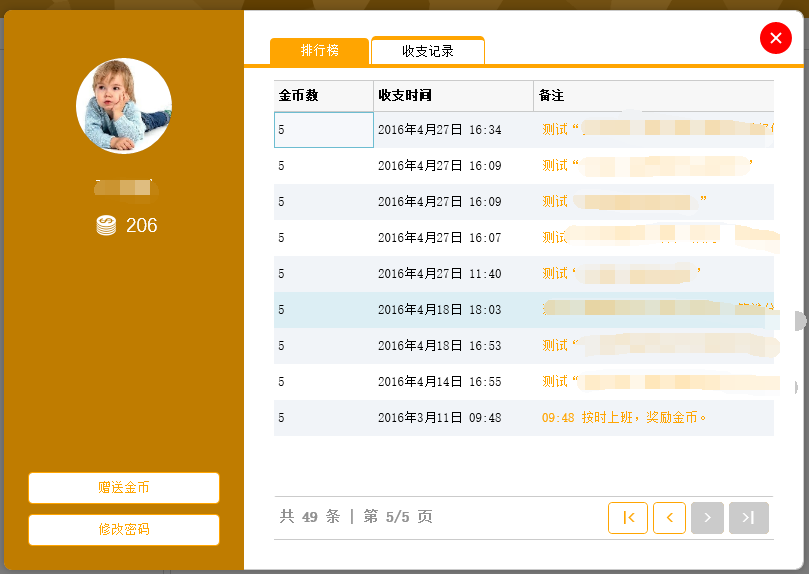Viewport: 809px width, 574px height.
Task: Click the gold coin stack icon
Action: coord(106,226)
